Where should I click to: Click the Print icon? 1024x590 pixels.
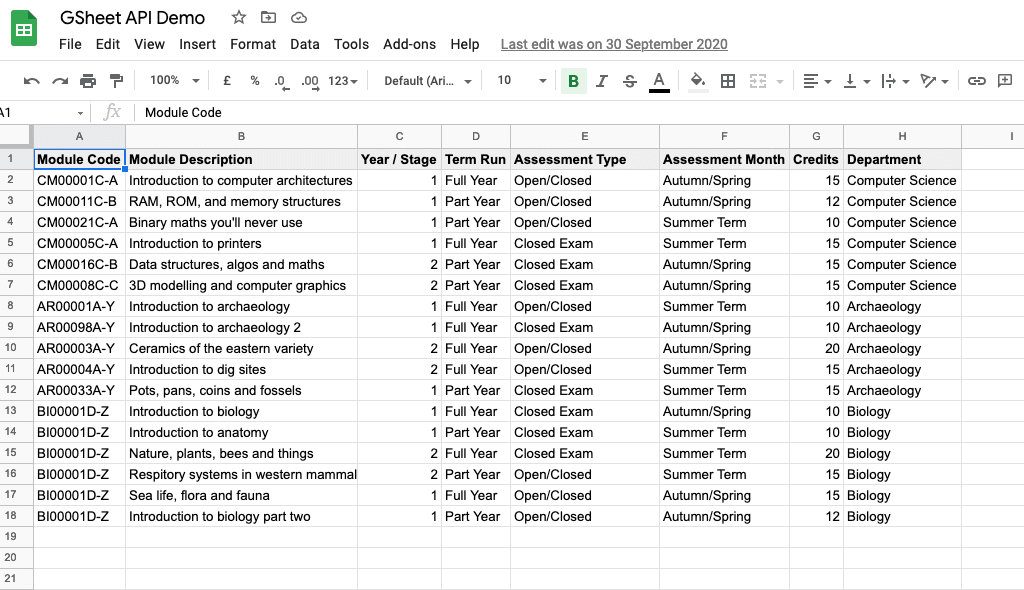(88, 81)
